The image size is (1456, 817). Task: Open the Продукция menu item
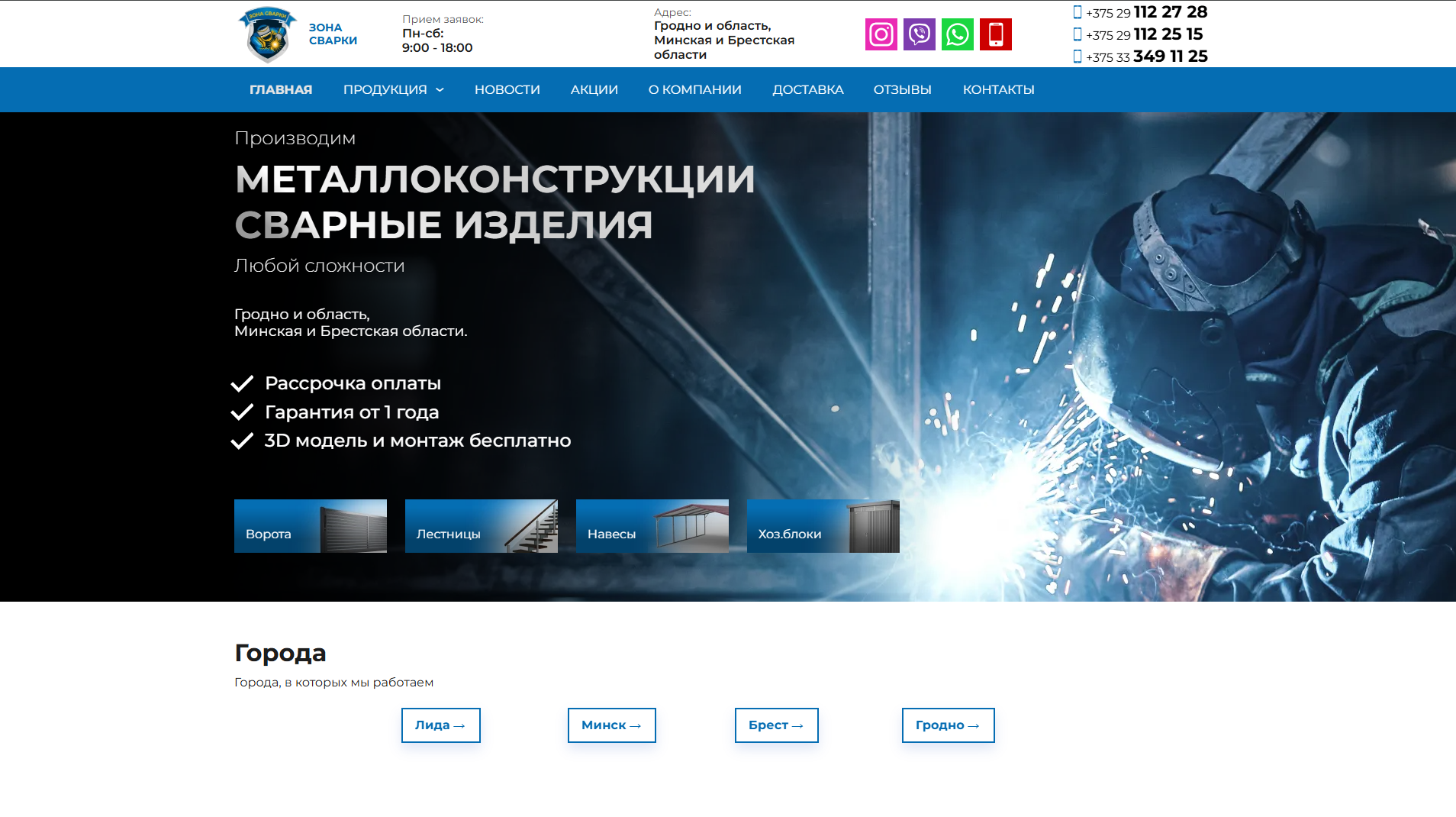(x=385, y=90)
